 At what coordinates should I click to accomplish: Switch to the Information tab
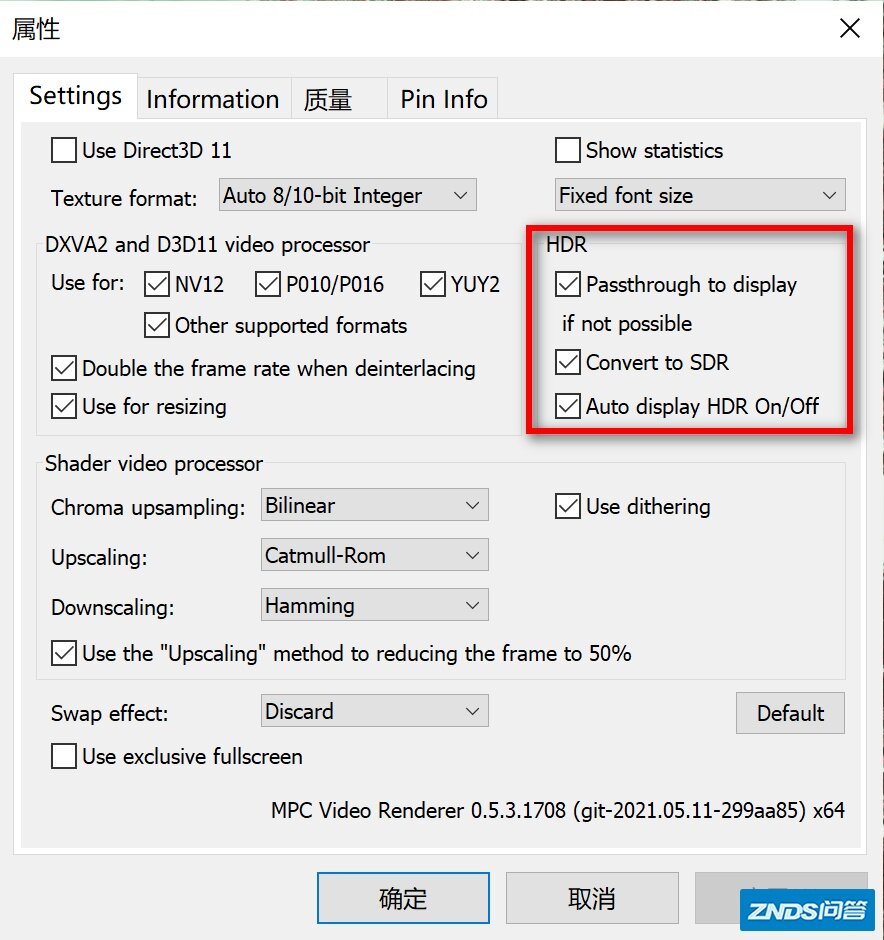coord(213,99)
